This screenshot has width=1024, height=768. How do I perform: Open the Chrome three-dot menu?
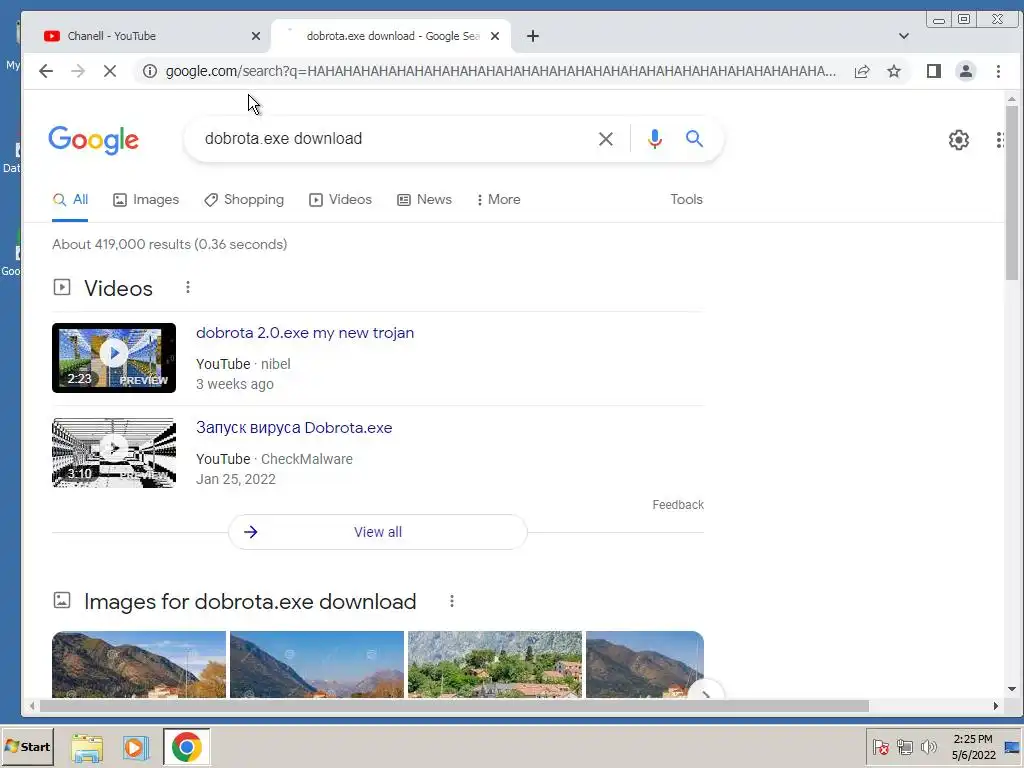coord(998,71)
